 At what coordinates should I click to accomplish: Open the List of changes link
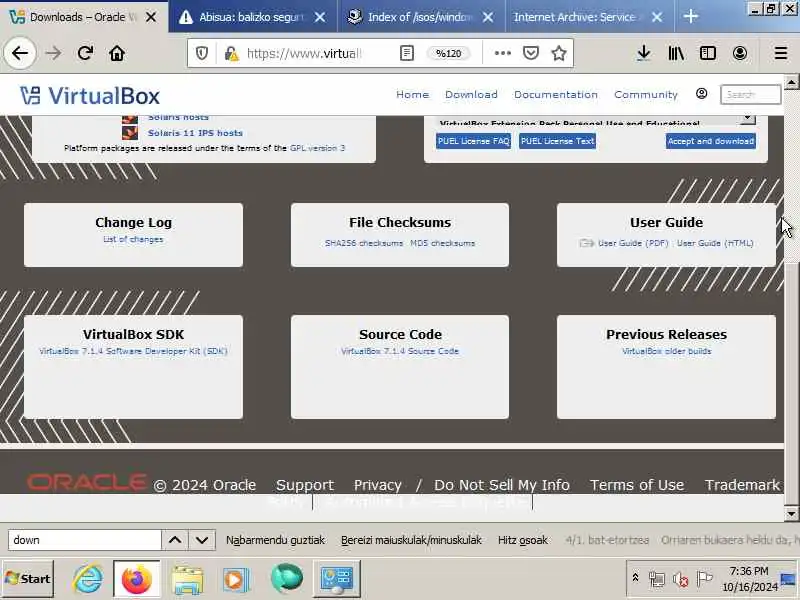(133, 239)
